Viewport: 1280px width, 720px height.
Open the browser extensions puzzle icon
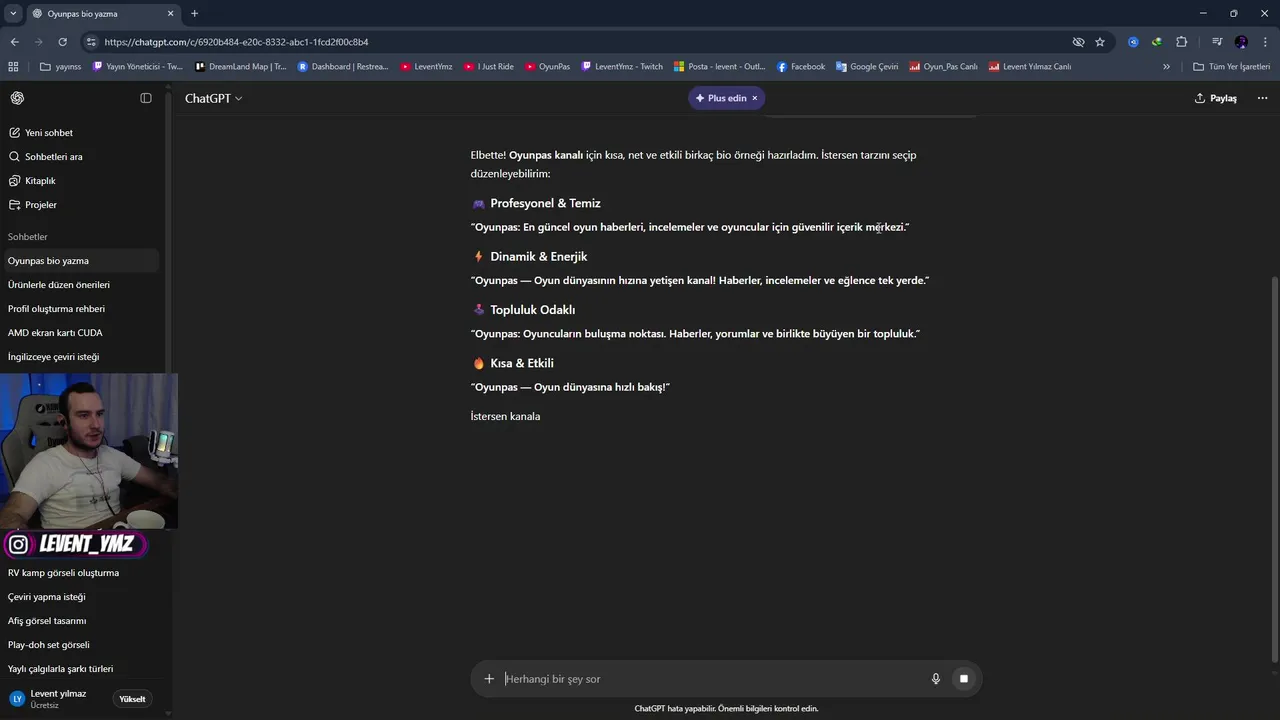1181,42
